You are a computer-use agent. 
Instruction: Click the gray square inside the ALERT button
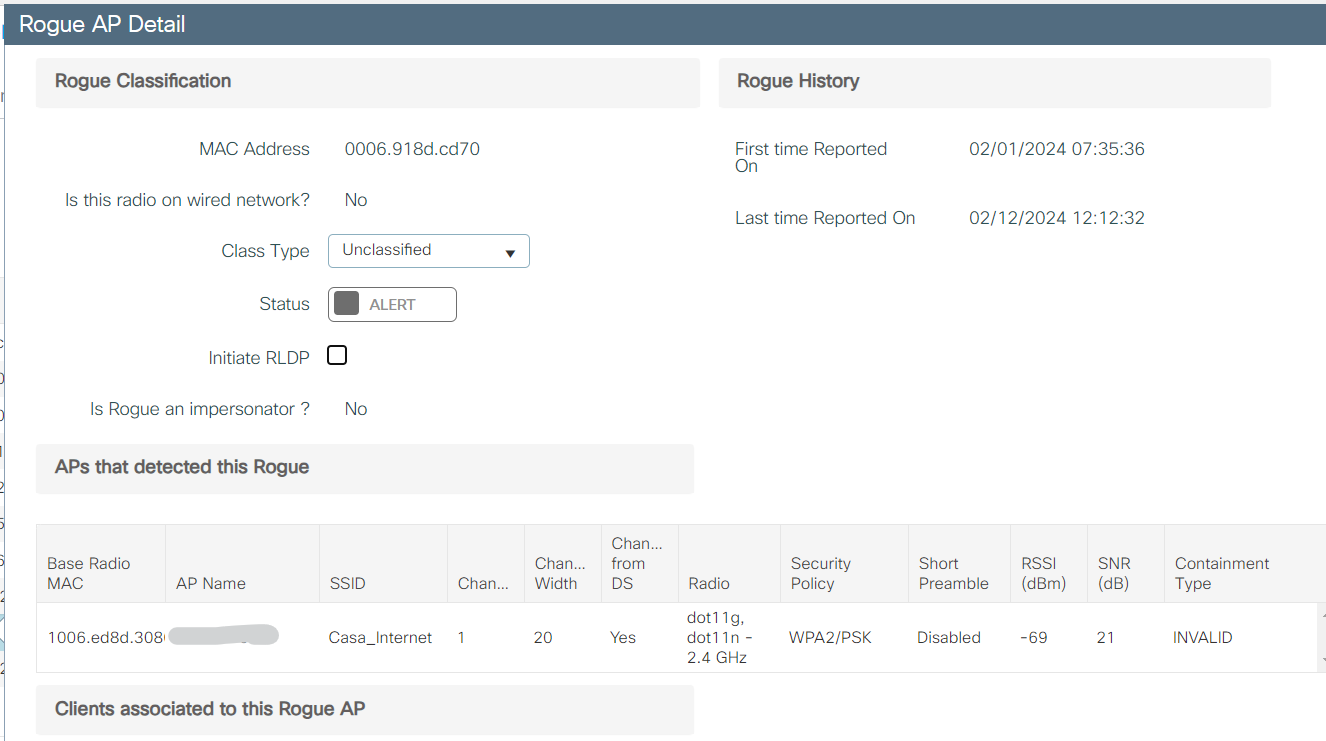pyautogui.click(x=349, y=303)
